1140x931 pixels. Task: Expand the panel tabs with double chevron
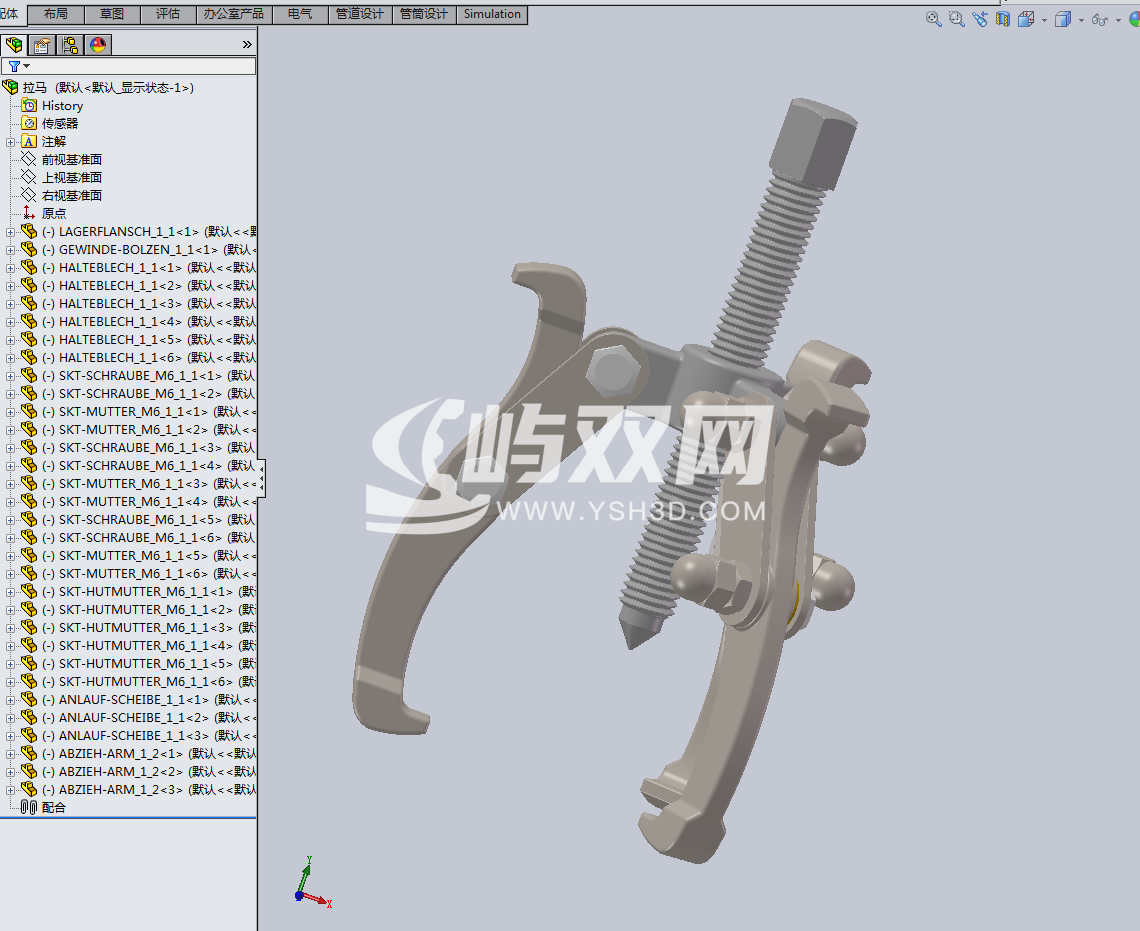click(x=247, y=45)
